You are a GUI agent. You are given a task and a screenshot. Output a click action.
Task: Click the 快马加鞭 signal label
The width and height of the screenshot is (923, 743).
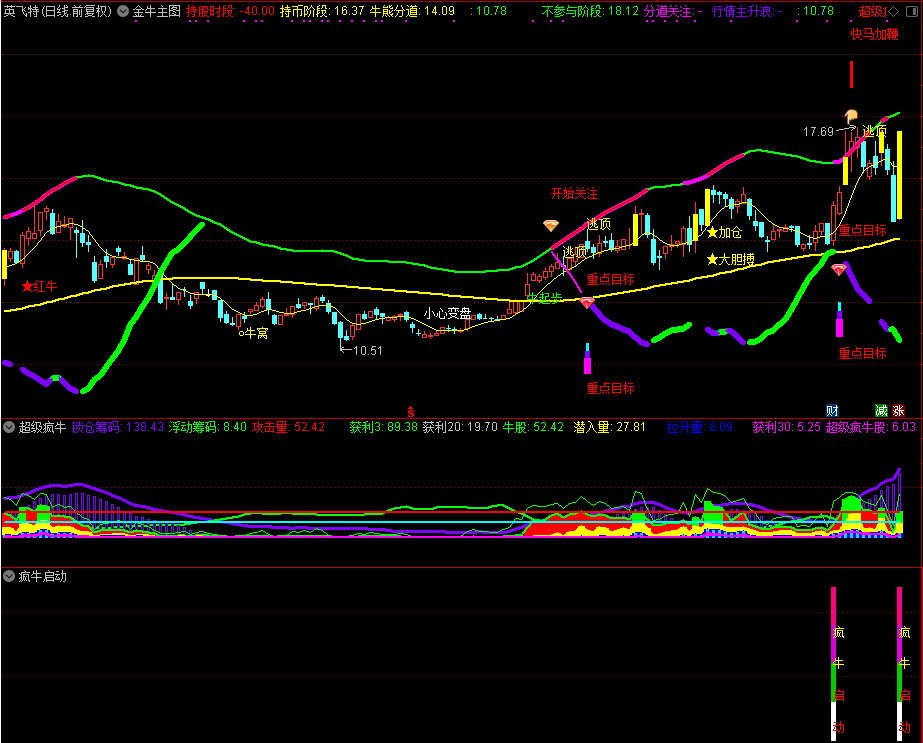pyautogui.click(x=875, y=34)
